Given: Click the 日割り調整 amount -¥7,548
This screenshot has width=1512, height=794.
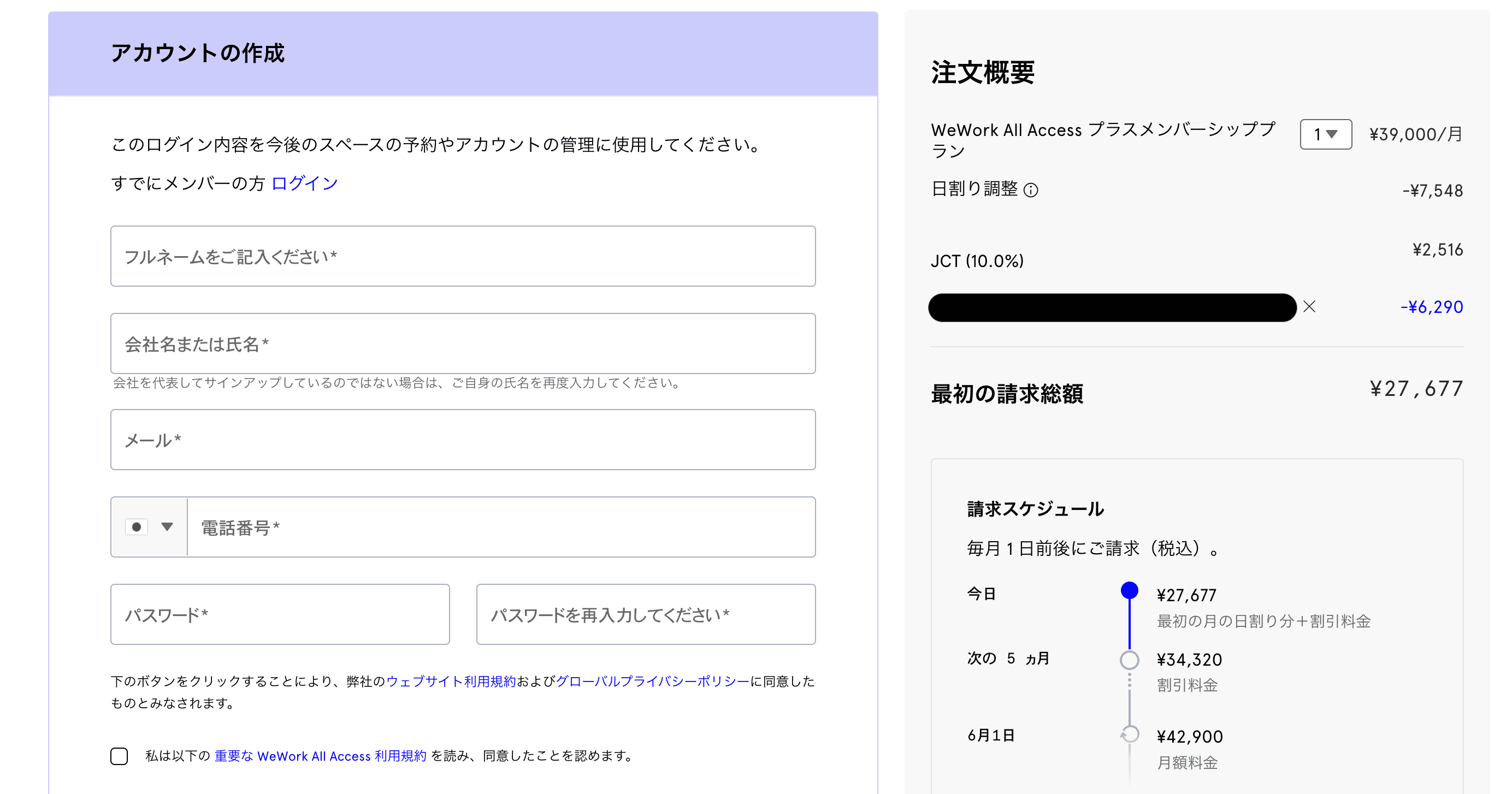Looking at the screenshot, I should coord(1433,191).
